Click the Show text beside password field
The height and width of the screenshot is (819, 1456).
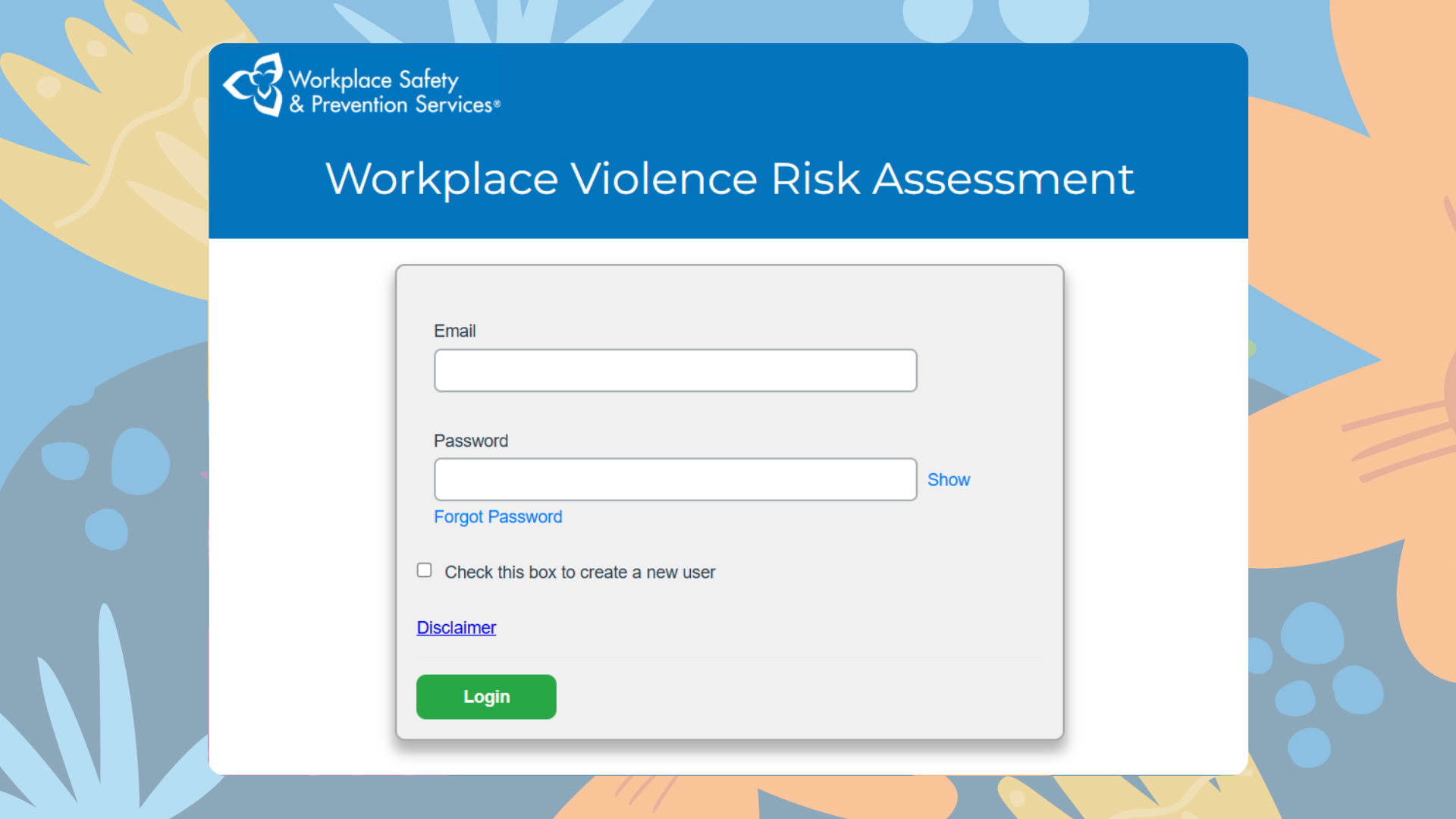pos(948,479)
